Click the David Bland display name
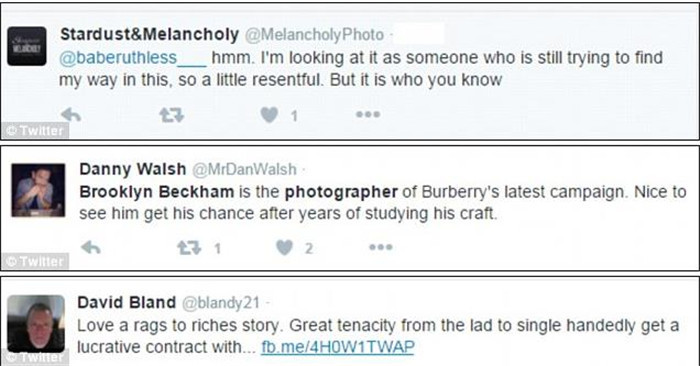 pos(126,303)
